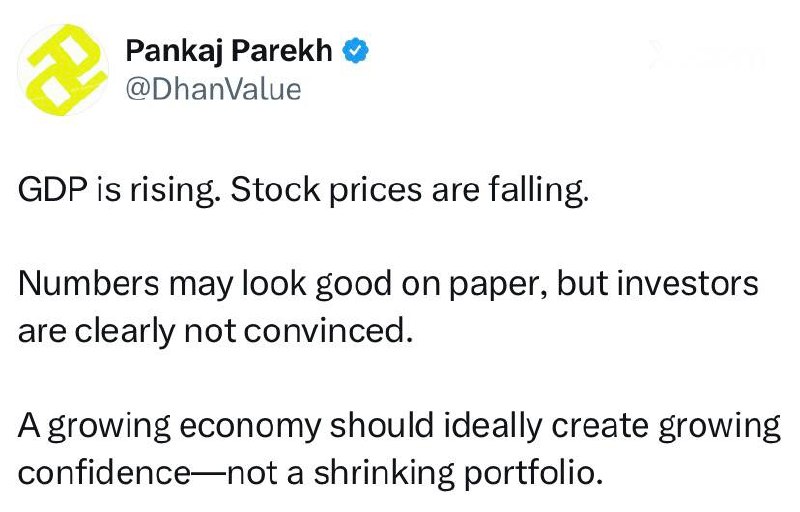This screenshot has width=800, height=512.
Task: Click the line ending 'shrinking portfolio.'
Action: [x=310, y=472]
